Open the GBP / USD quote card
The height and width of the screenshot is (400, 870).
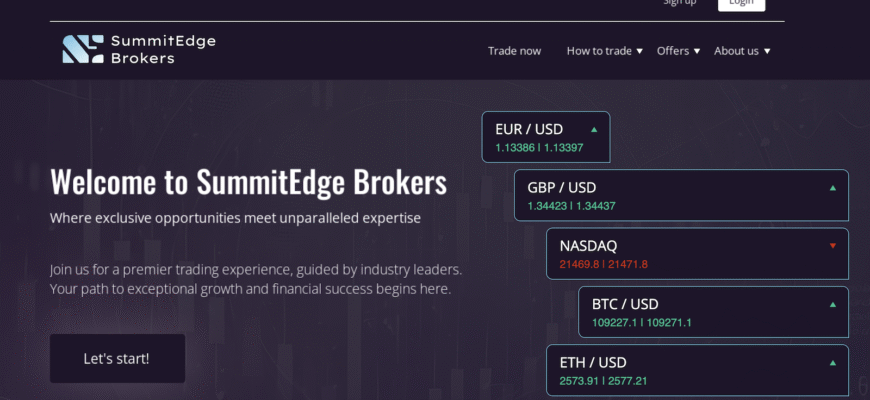[681, 195]
